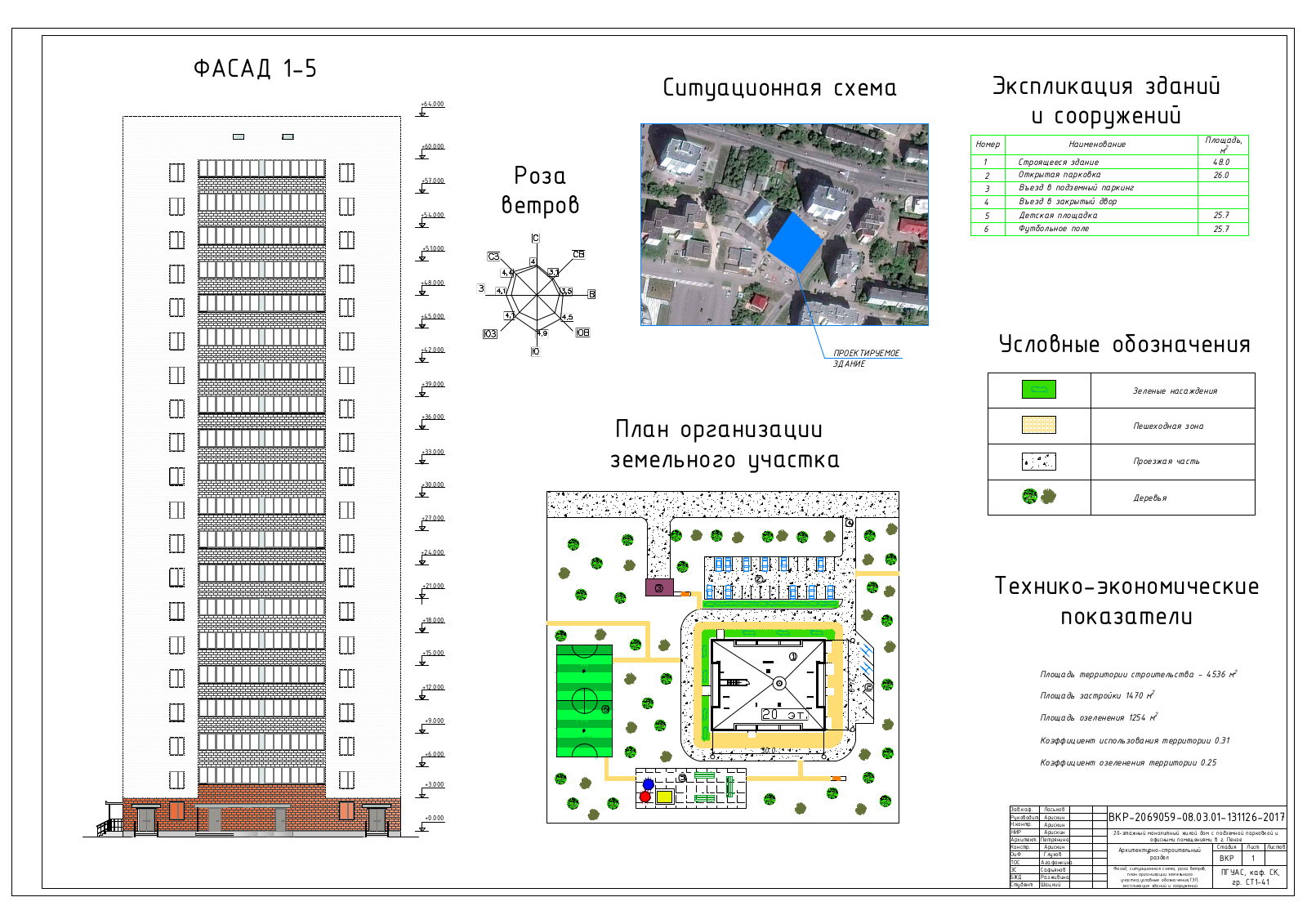Screen dimensions: 1307x924
Task: Click the purple underground parking entrance block
Action: [x=659, y=587]
